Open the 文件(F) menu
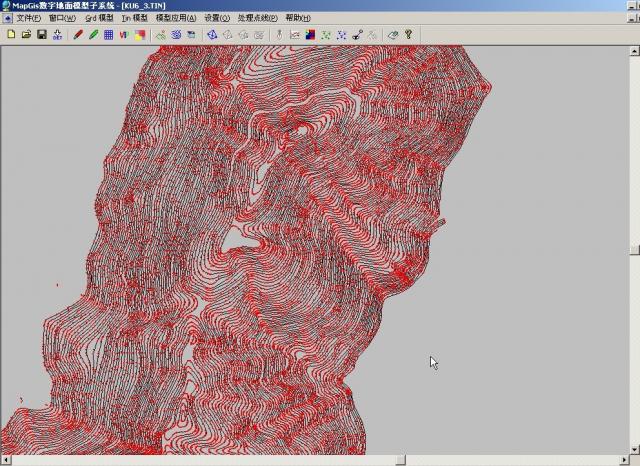The image size is (640, 466). pyautogui.click(x=29, y=18)
